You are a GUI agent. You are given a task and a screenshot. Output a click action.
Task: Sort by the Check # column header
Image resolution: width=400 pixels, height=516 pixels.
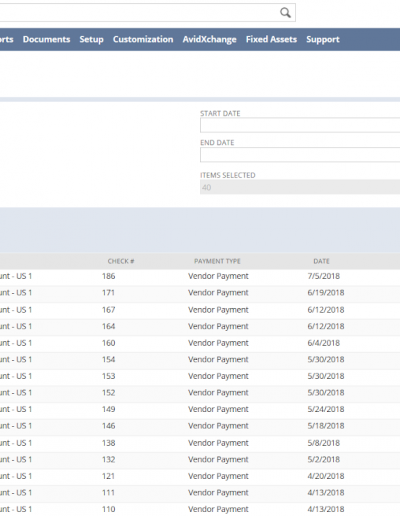point(121,261)
